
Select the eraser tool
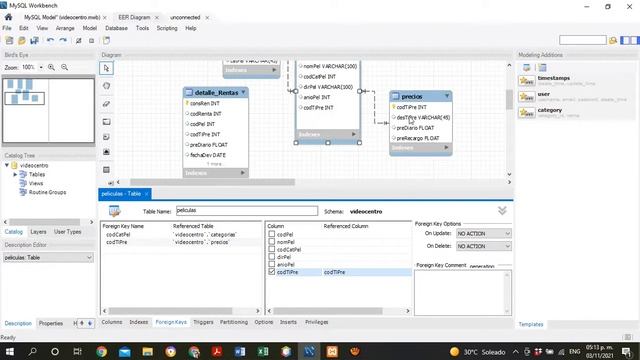pos(106,104)
